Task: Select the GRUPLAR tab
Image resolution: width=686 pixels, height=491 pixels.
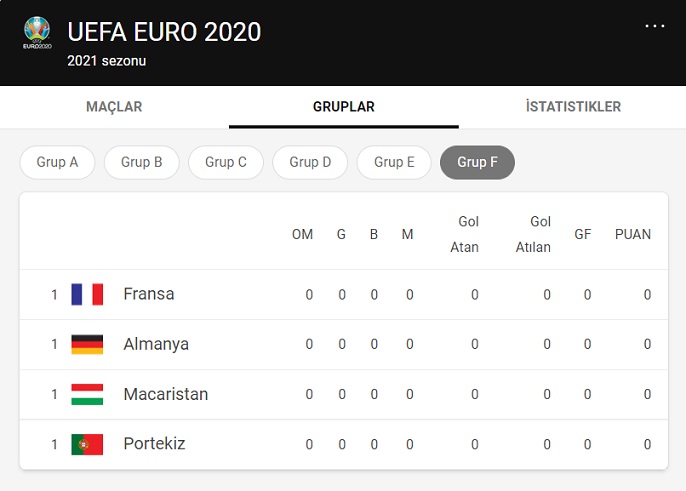Action: pyautogui.click(x=343, y=107)
